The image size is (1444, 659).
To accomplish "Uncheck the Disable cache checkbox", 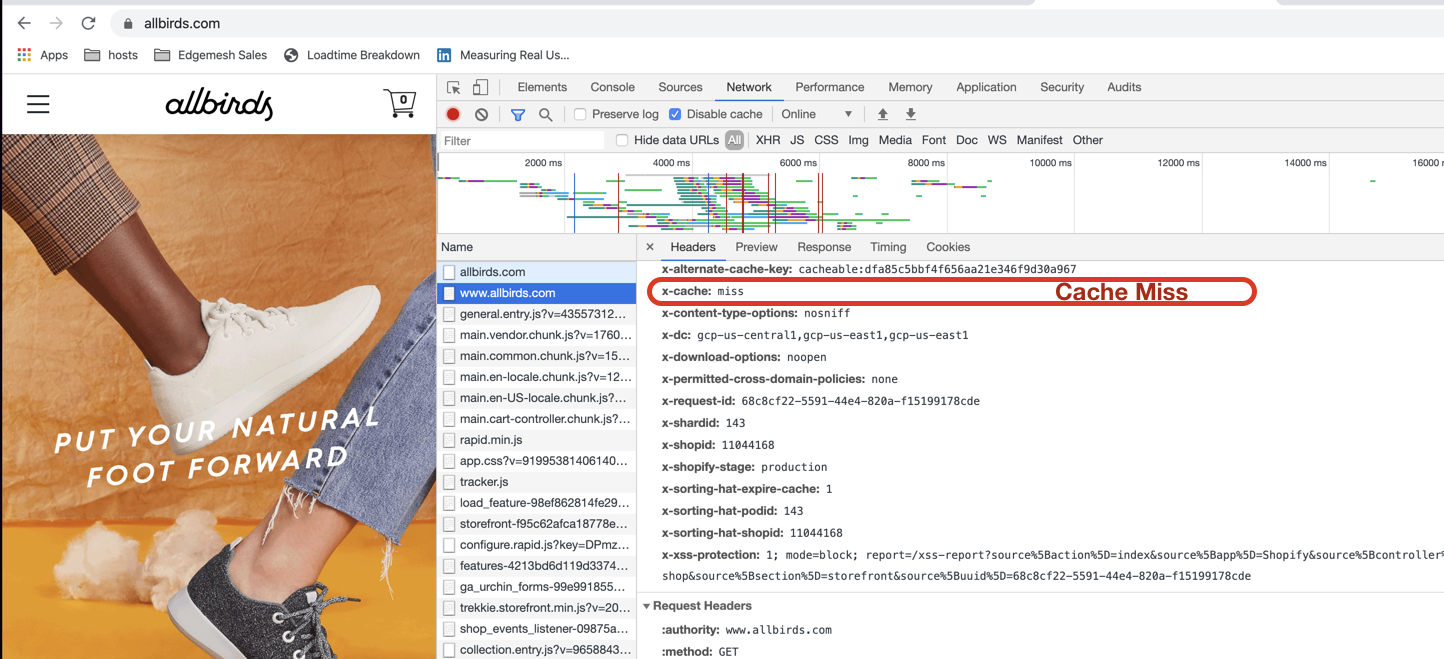I will pos(675,114).
